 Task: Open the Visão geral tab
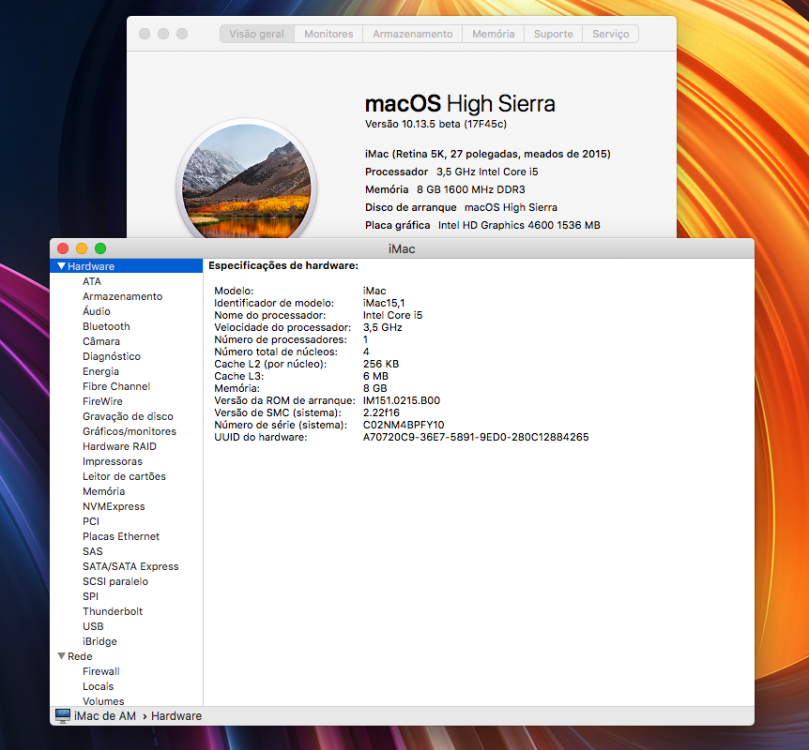pyautogui.click(x=257, y=34)
